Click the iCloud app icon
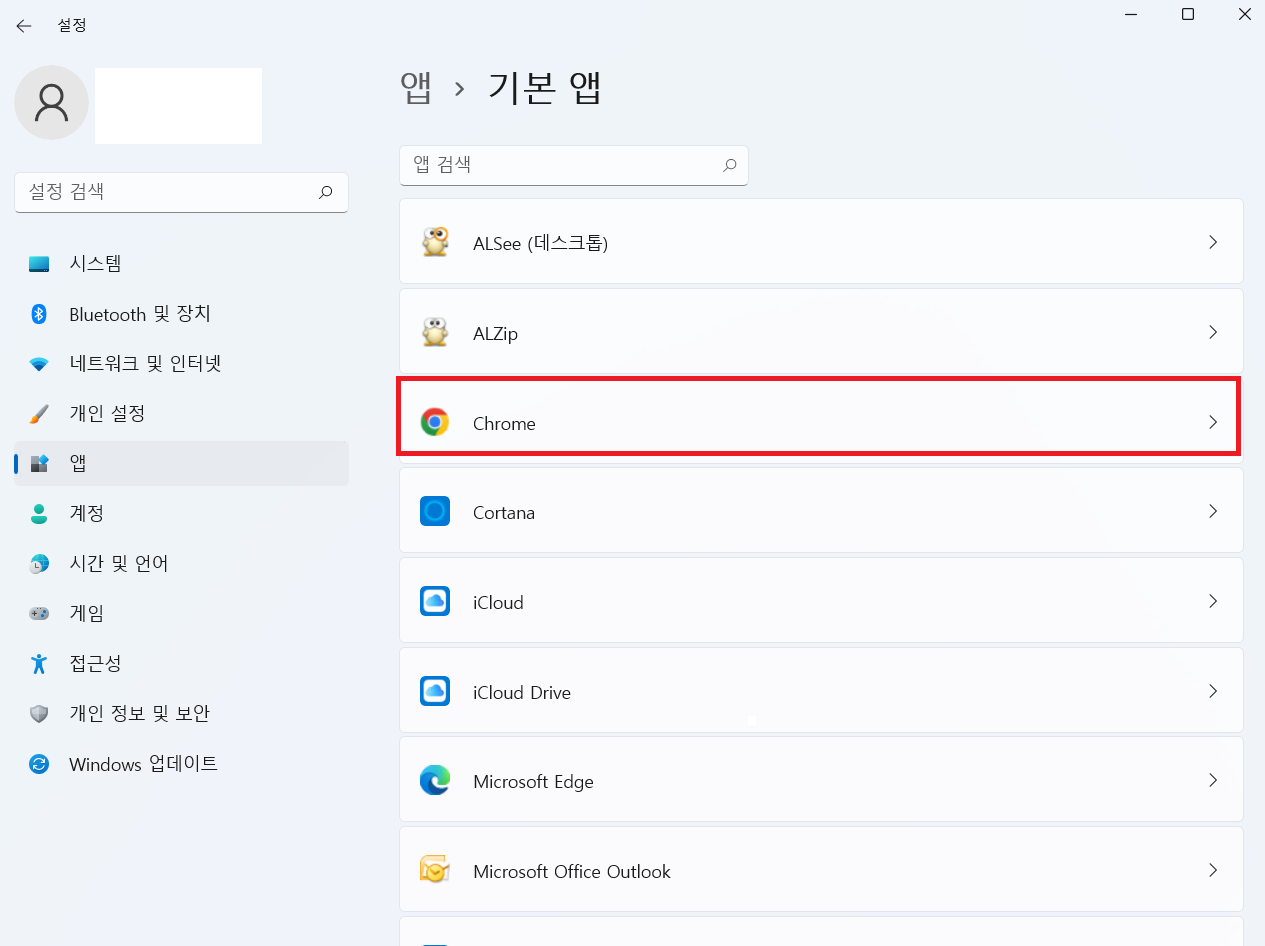 [x=435, y=602]
